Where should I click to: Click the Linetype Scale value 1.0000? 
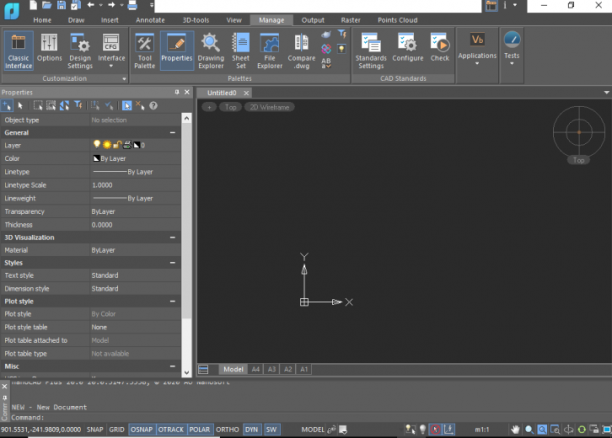tap(135, 185)
